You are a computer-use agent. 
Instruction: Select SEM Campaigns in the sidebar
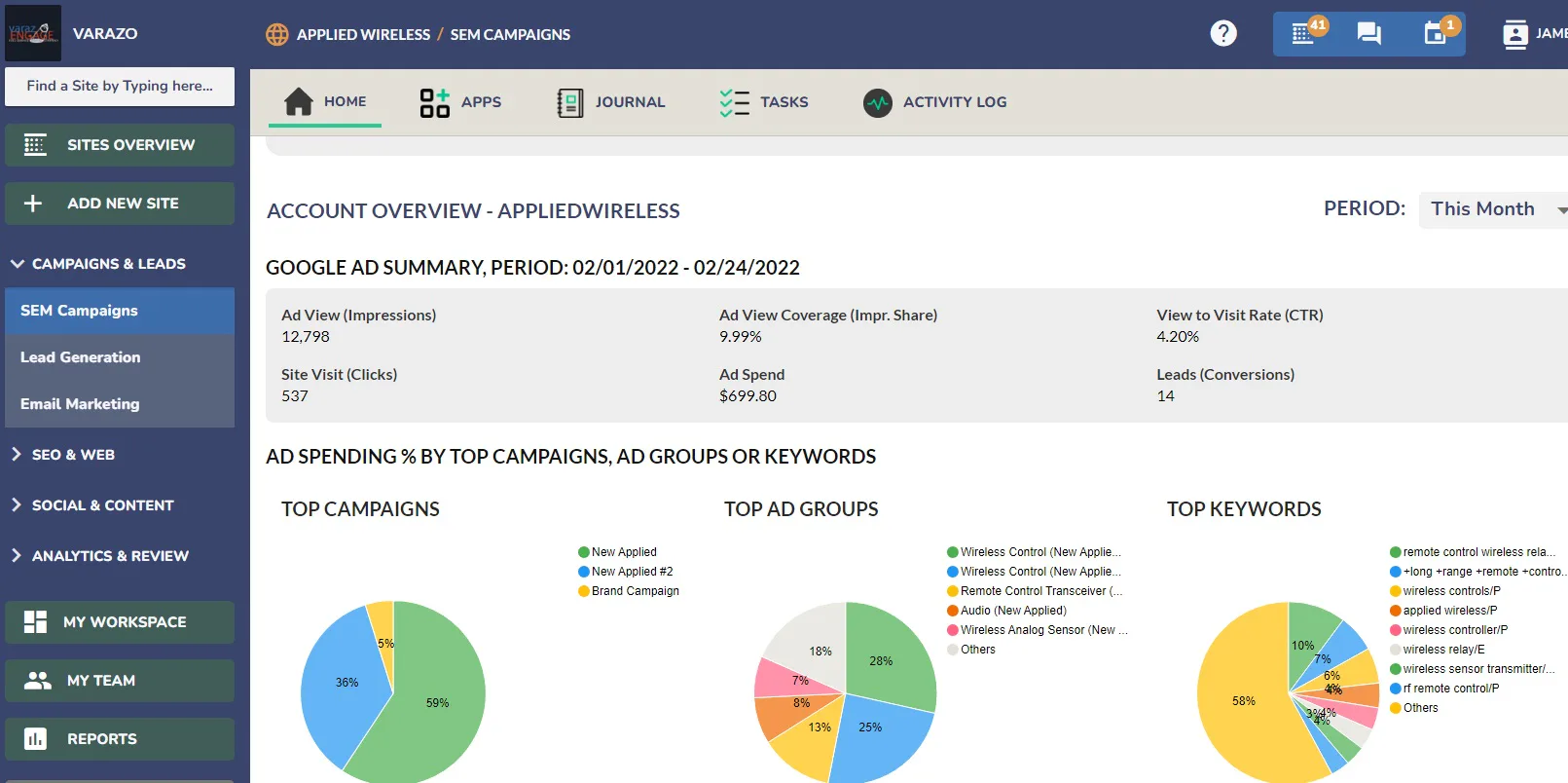[x=120, y=311]
